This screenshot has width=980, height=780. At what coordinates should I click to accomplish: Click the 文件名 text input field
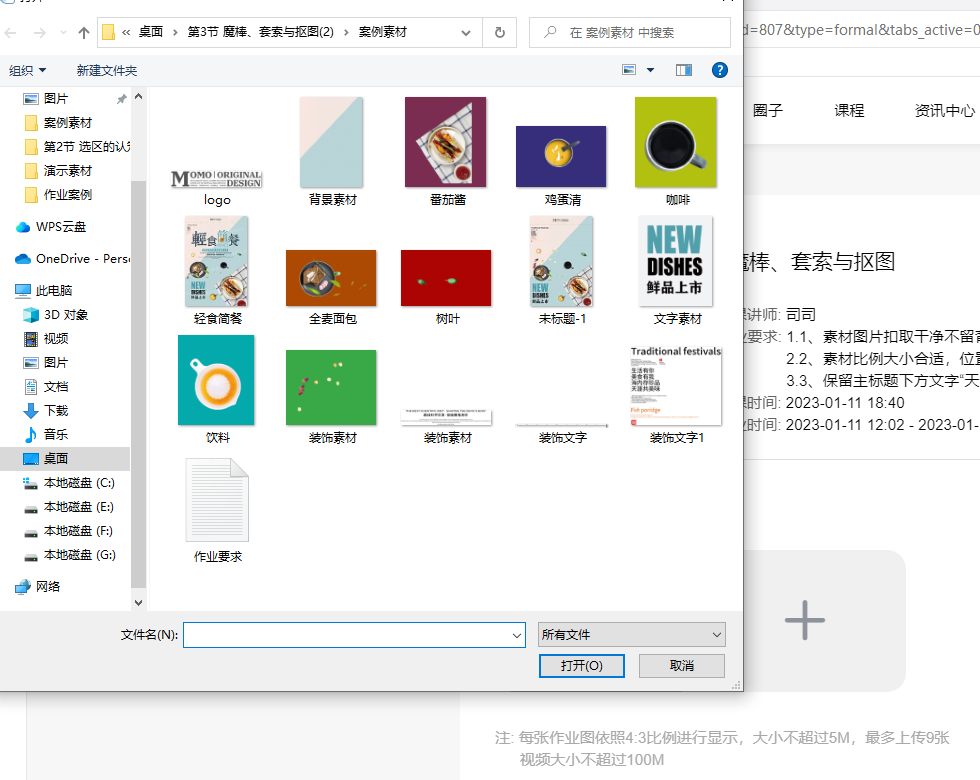[346, 635]
